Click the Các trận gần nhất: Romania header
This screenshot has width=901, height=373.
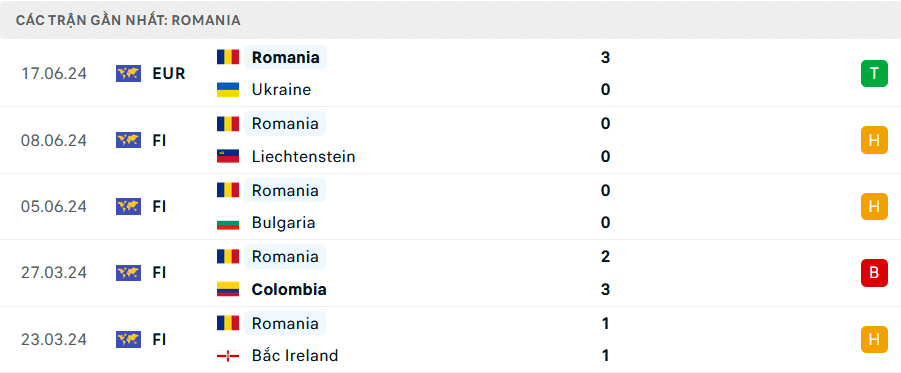point(128,21)
